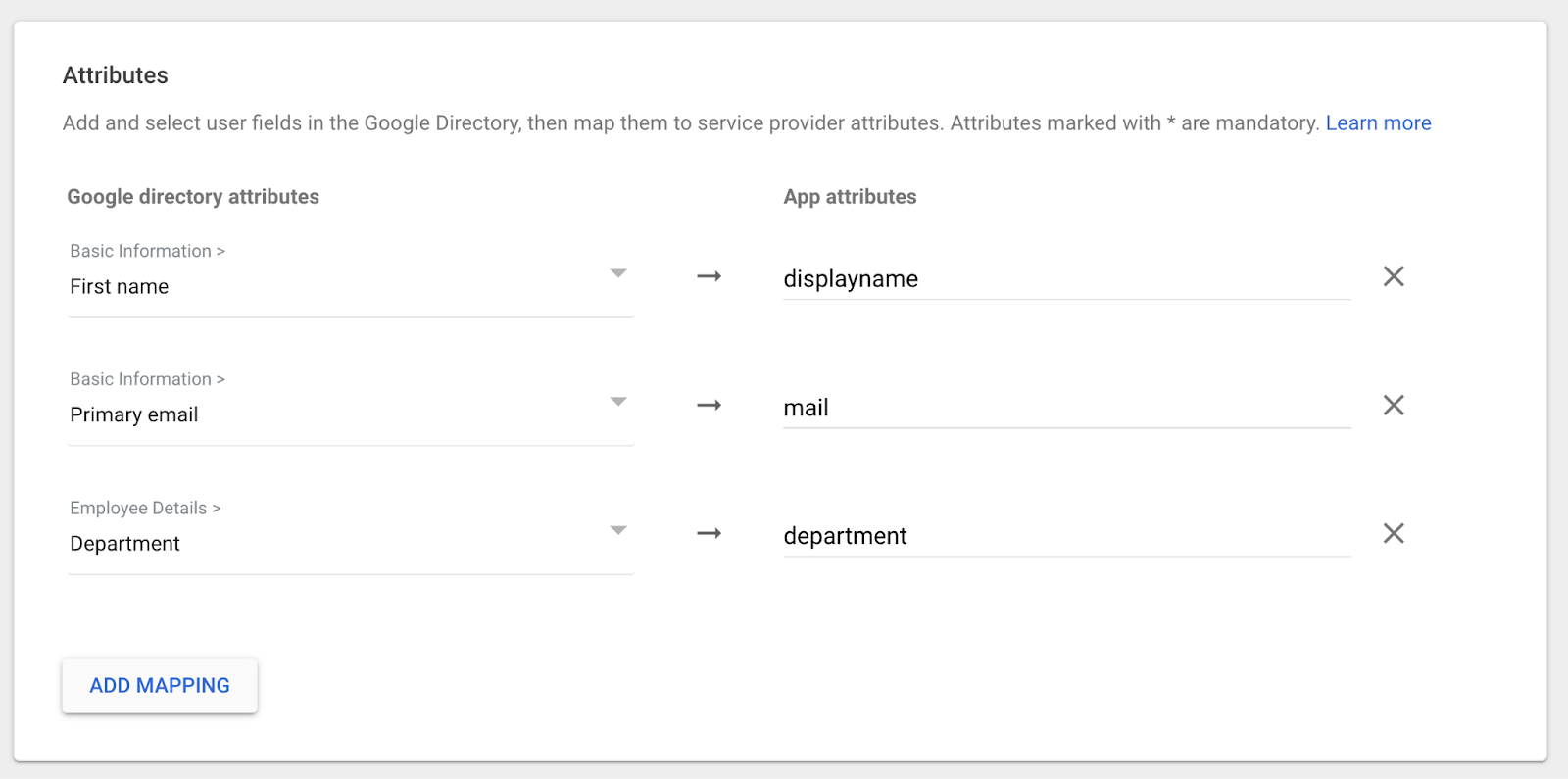Expand the Department directory attribute dropdown arrow
Image resolution: width=1568 pixels, height=779 pixels.
pyautogui.click(x=617, y=530)
